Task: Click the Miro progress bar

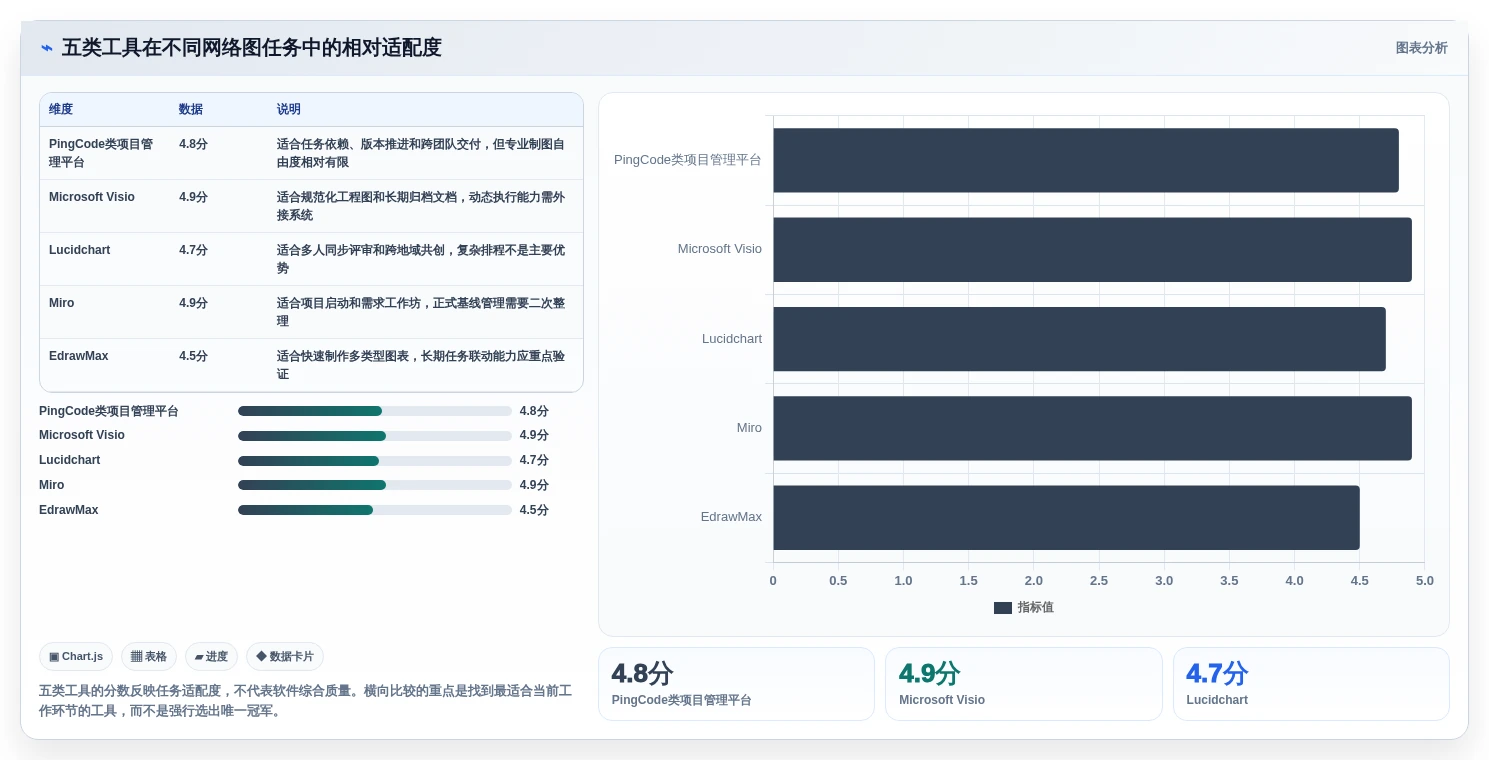Action: click(x=375, y=485)
